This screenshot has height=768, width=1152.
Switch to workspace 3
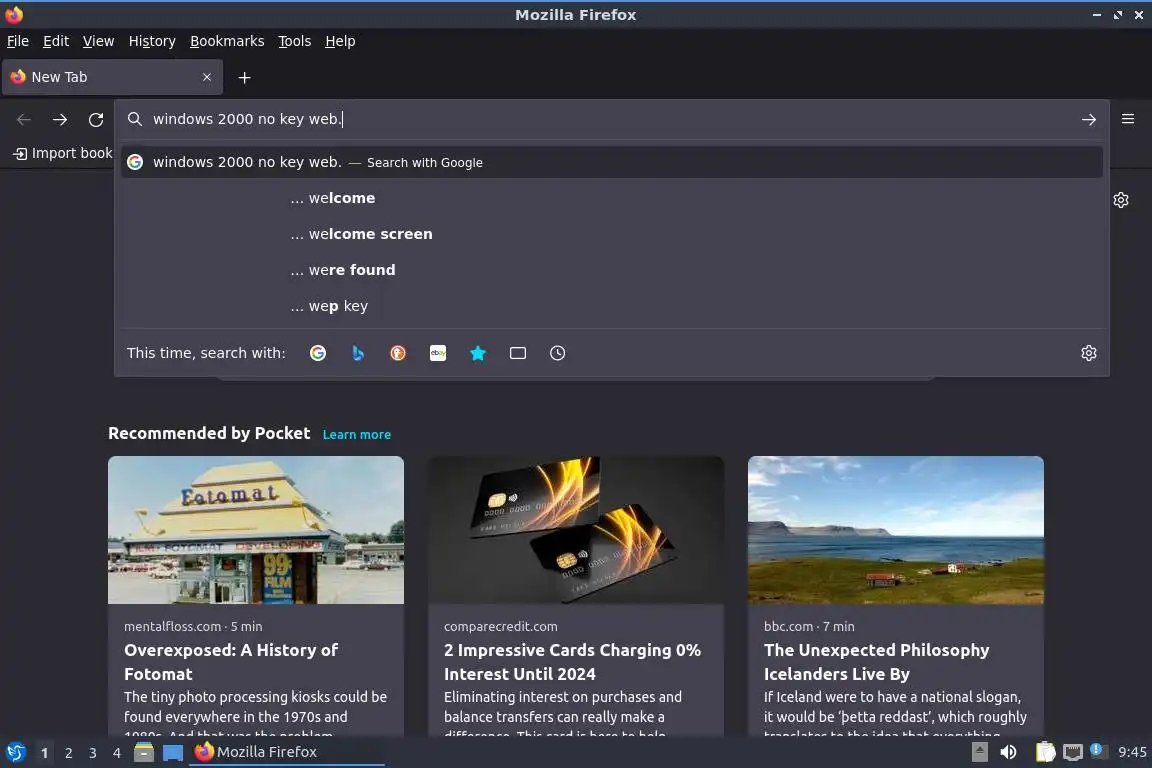point(93,753)
